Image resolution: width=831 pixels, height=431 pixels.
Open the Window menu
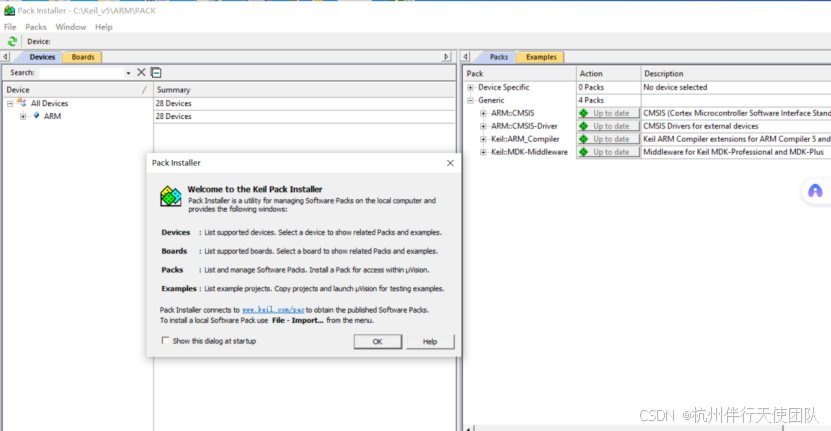[70, 27]
